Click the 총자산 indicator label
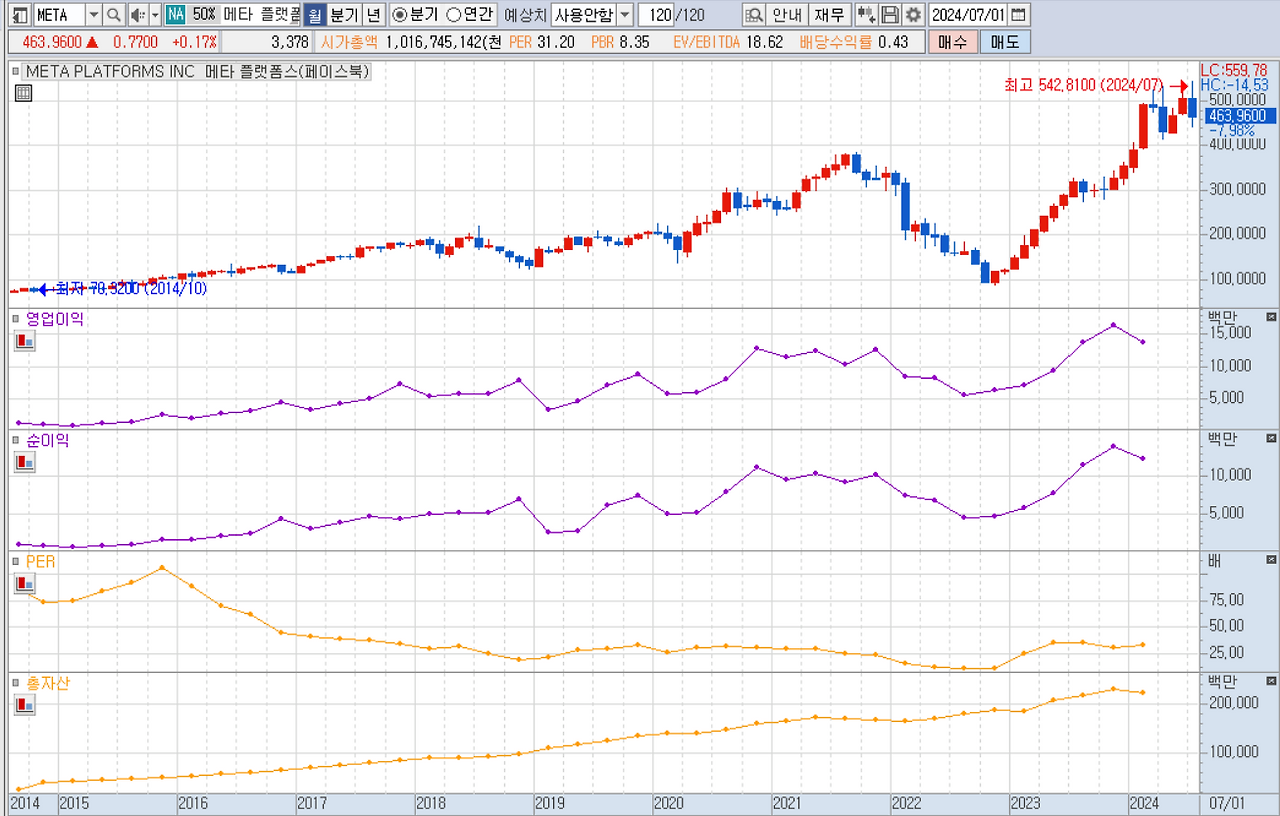The height and width of the screenshot is (816, 1280). coord(48,683)
